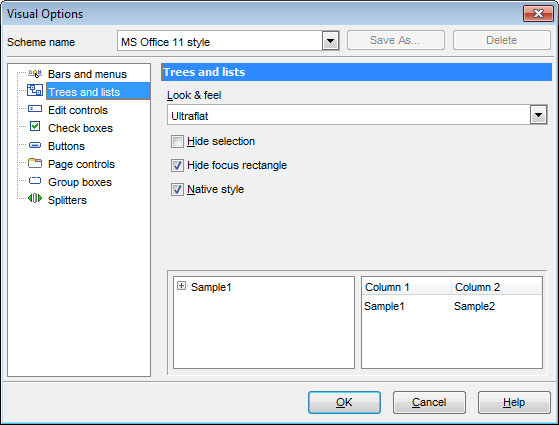Select Page controls in the tree
The image size is (559, 425).
[81, 164]
